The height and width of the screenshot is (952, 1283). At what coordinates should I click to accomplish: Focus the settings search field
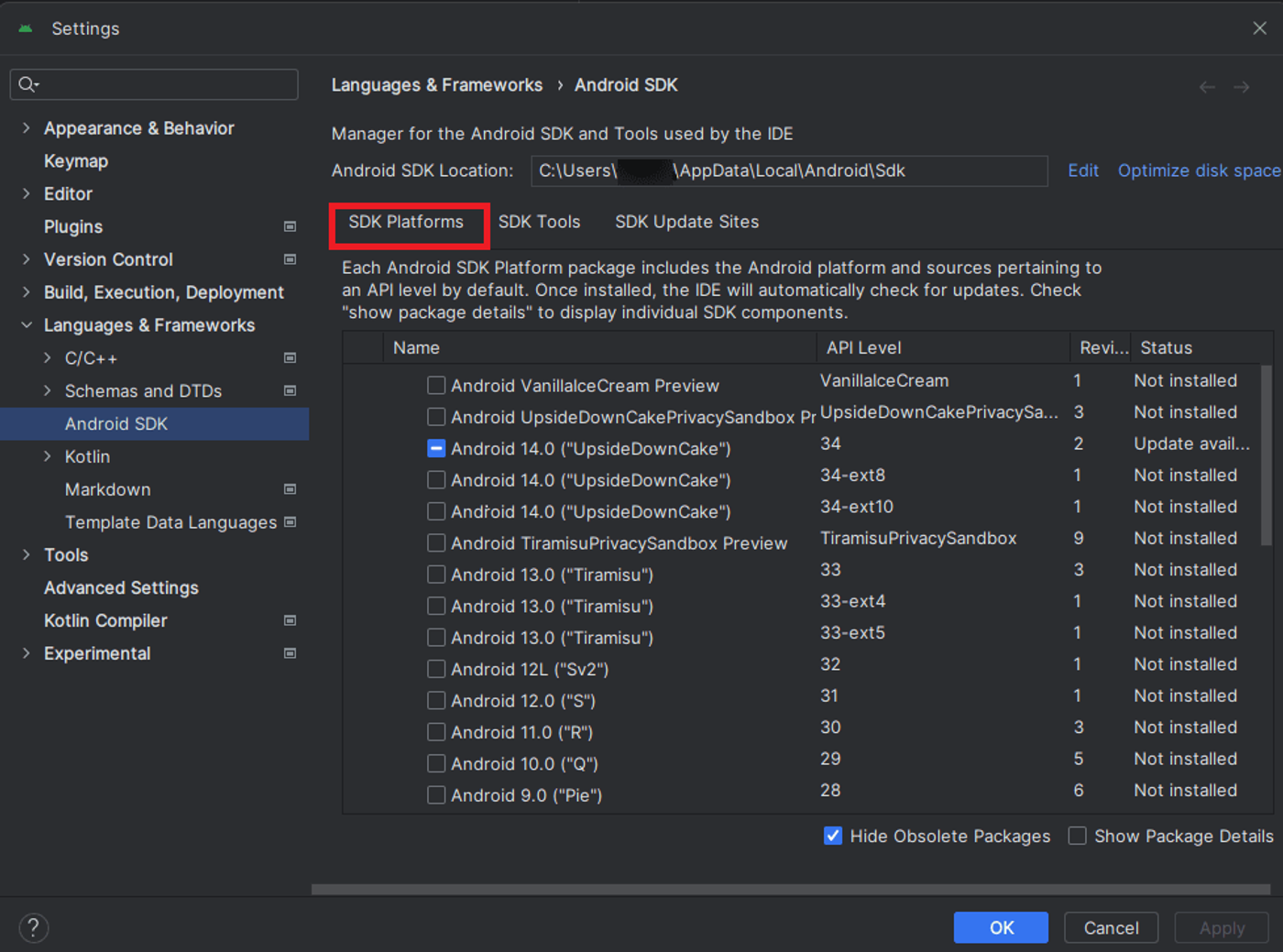(x=154, y=84)
